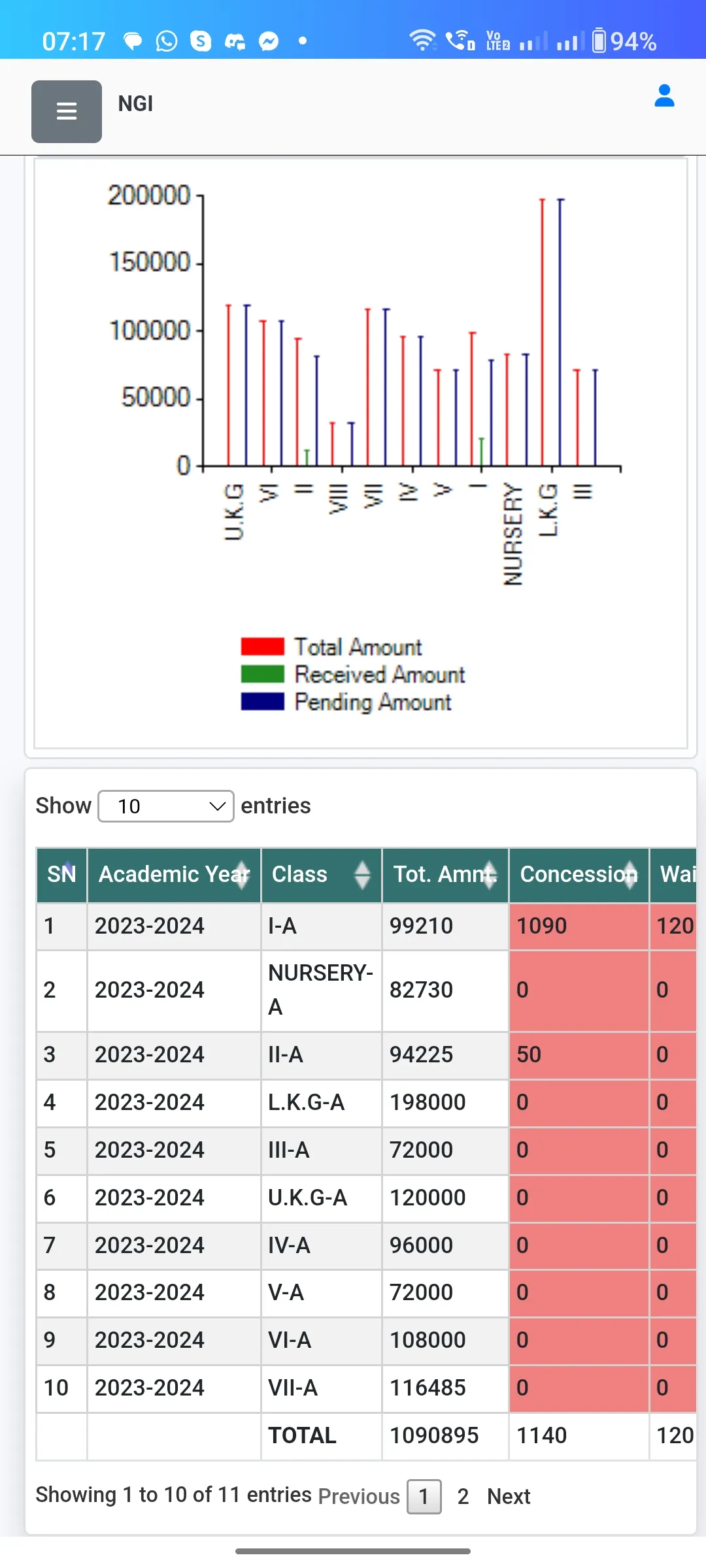706x1568 pixels.
Task: Click green Received Amount legend swatch
Action: point(262,674)
